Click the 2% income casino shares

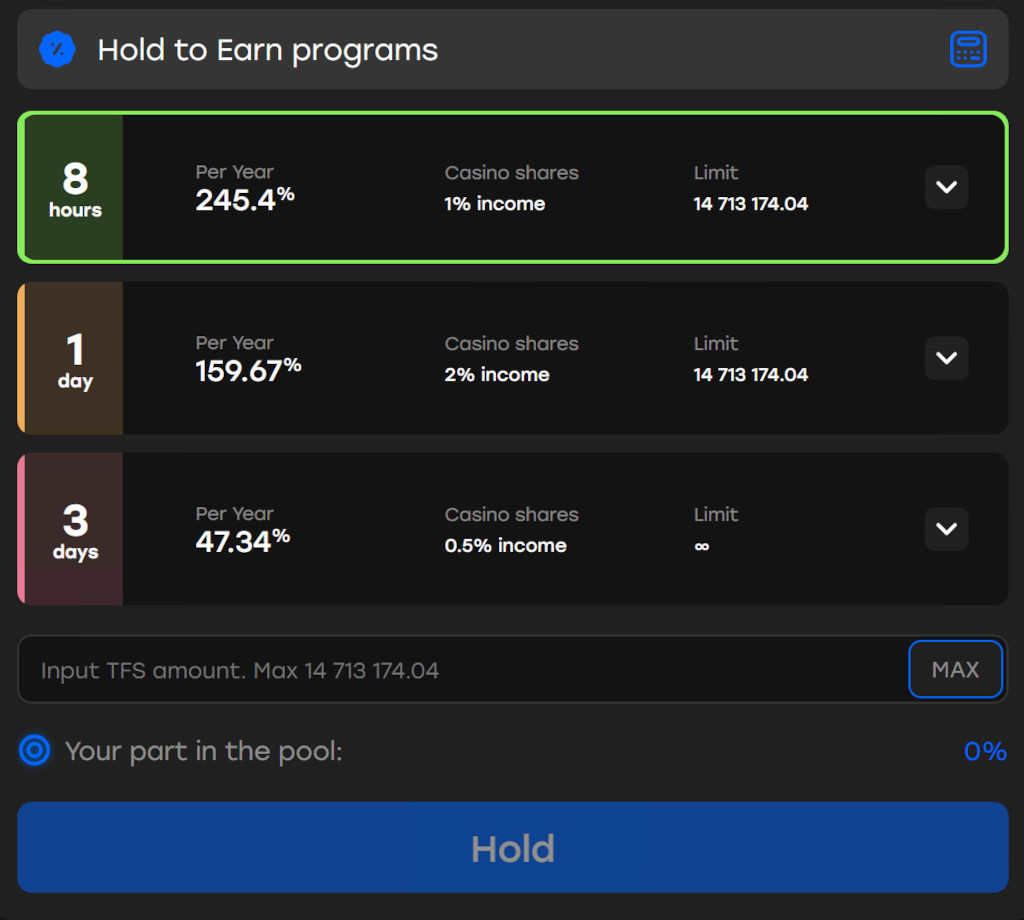pos(496,375)
